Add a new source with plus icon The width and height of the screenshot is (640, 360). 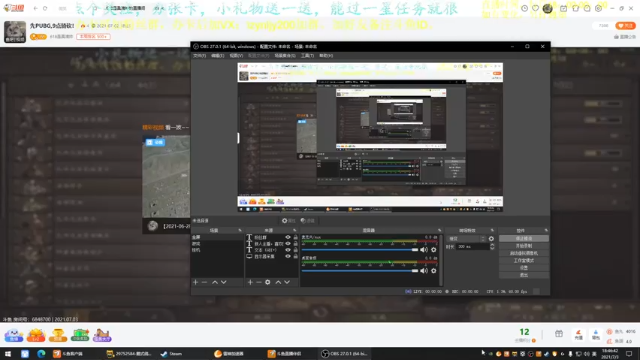pos(250,282)
